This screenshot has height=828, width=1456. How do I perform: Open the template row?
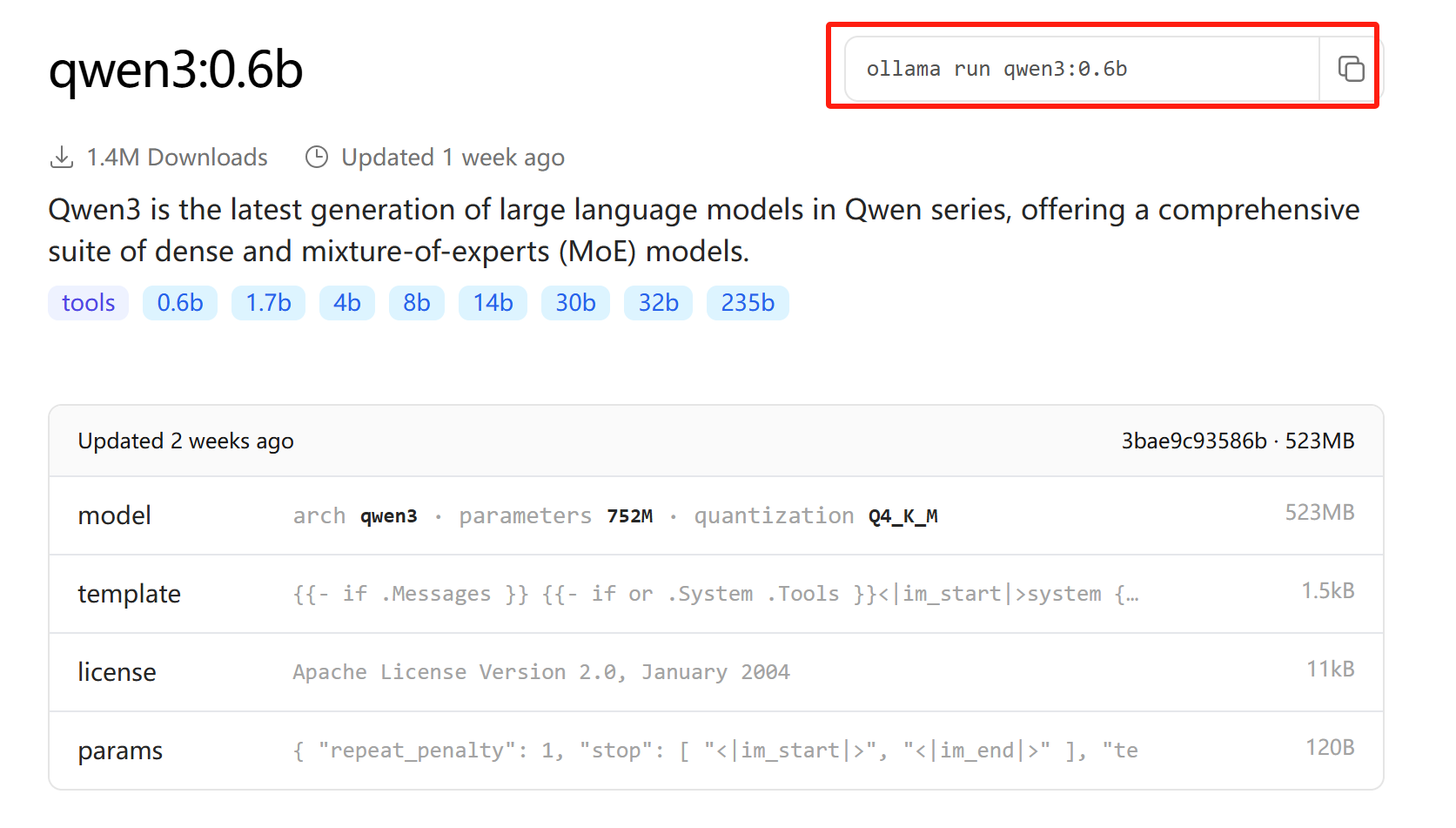click(x=716, y=594)
